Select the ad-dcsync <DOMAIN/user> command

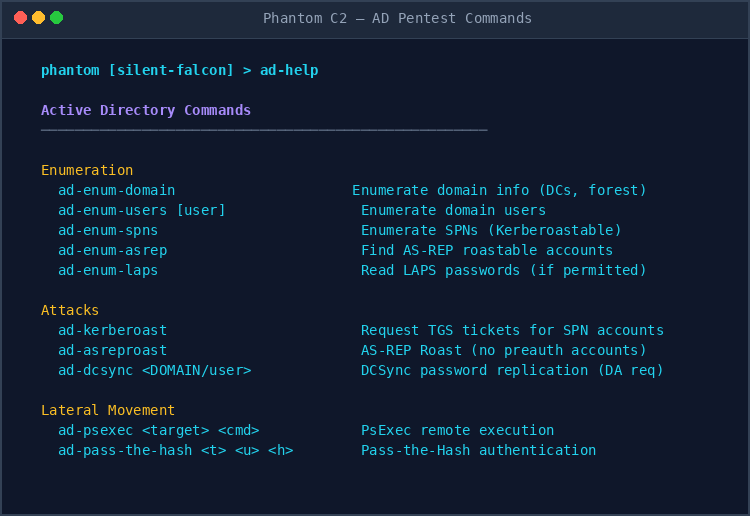tap(154, 370)
